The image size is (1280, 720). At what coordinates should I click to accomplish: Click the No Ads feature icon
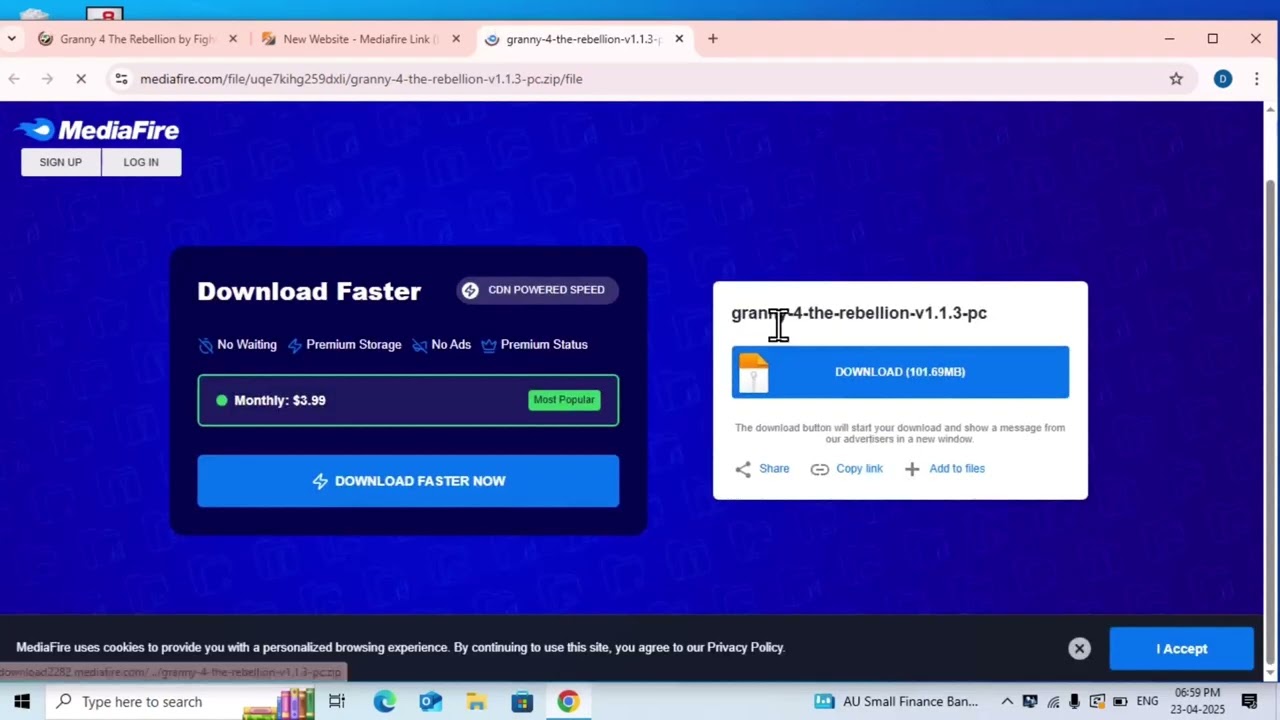coord(420,345)
